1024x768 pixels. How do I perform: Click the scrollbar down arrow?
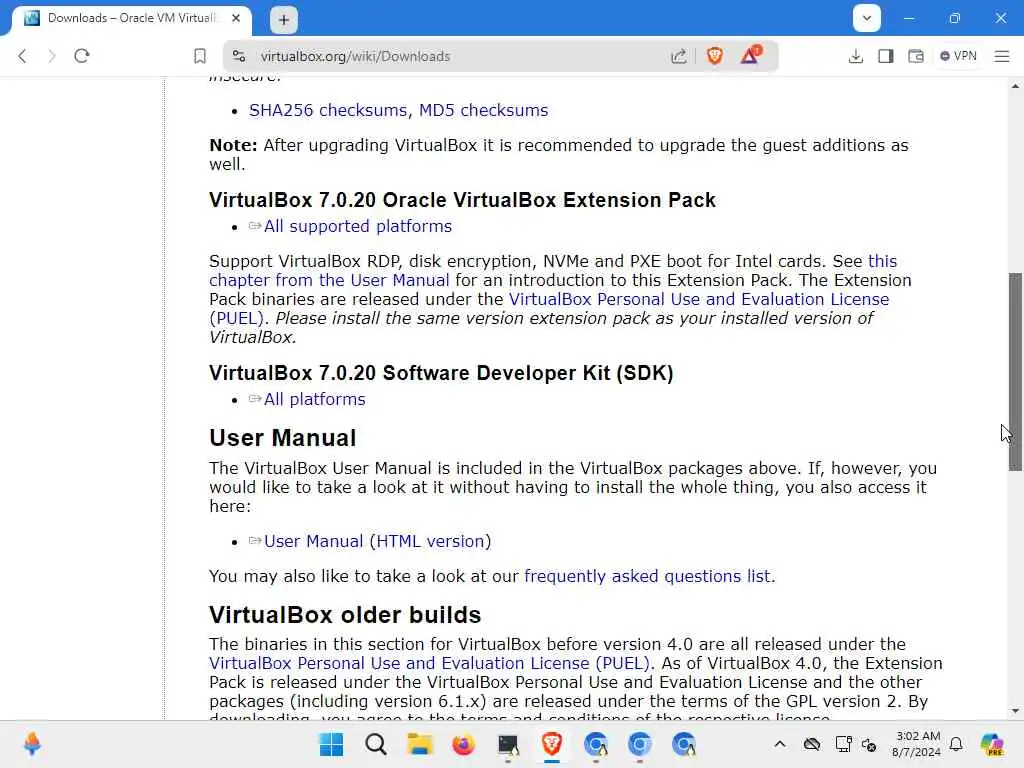[x=1015, y=711]
